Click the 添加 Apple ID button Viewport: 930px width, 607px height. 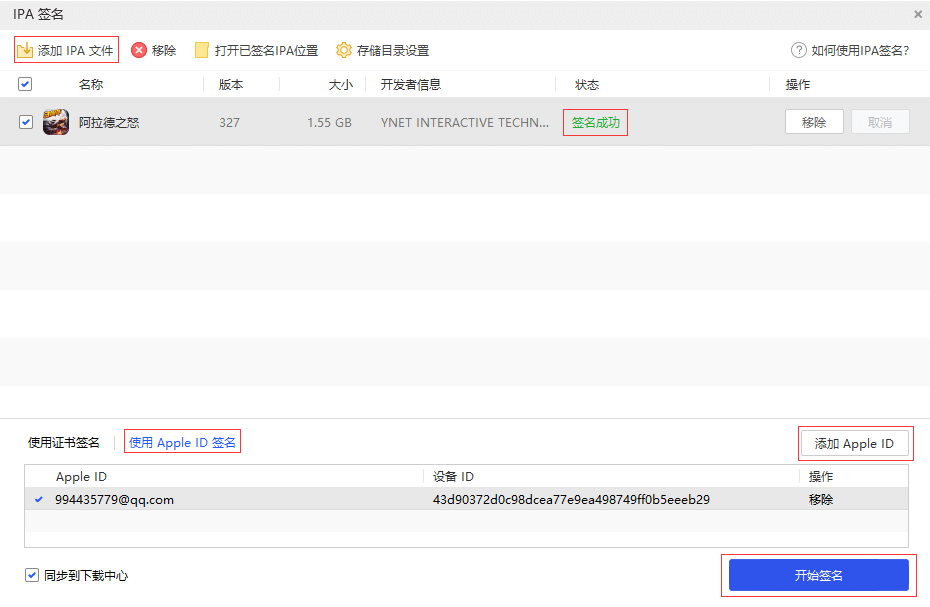coord(854,443)
